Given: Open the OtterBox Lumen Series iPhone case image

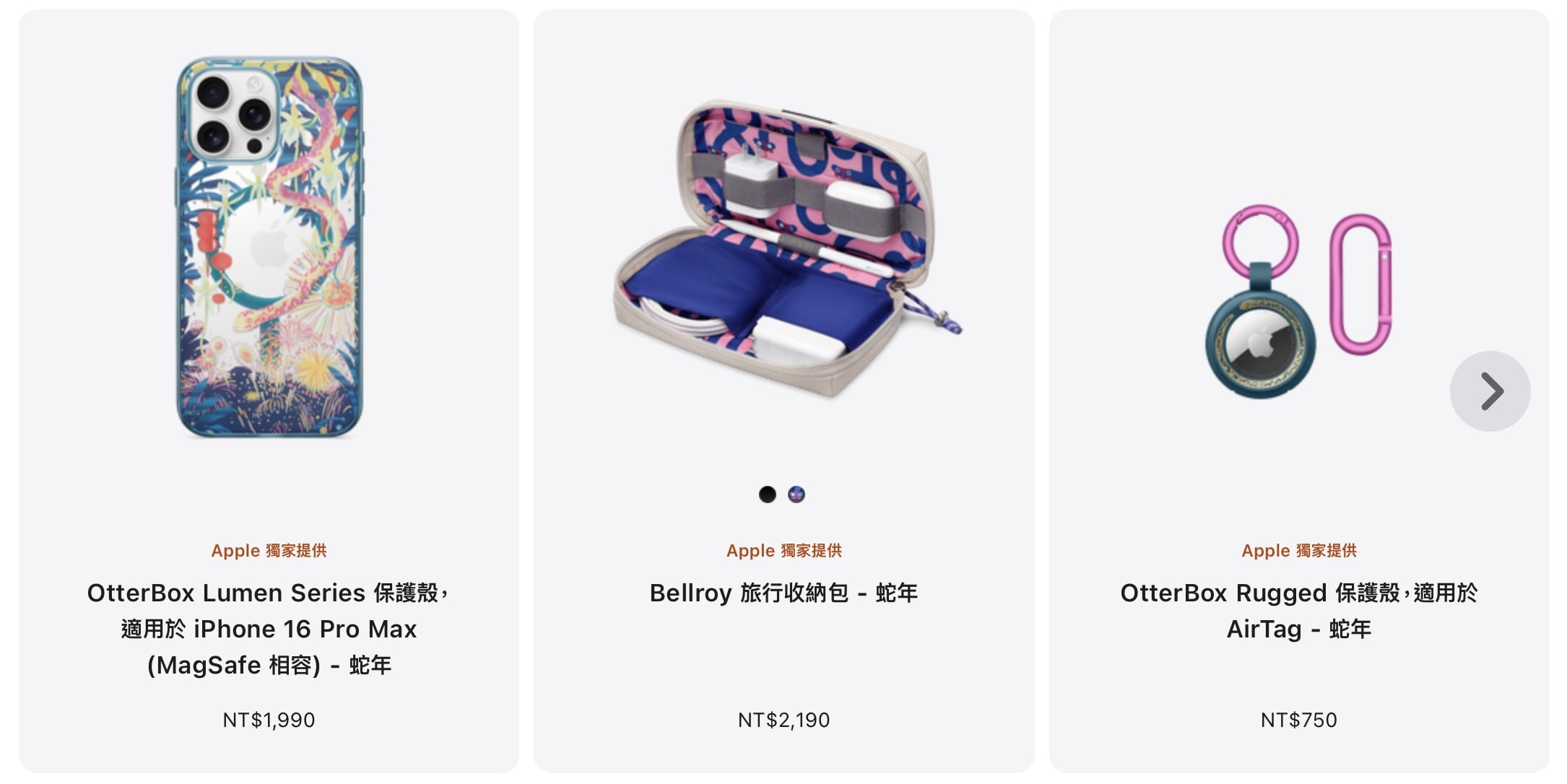Looking at the screenshot, I should coord(269,248).
